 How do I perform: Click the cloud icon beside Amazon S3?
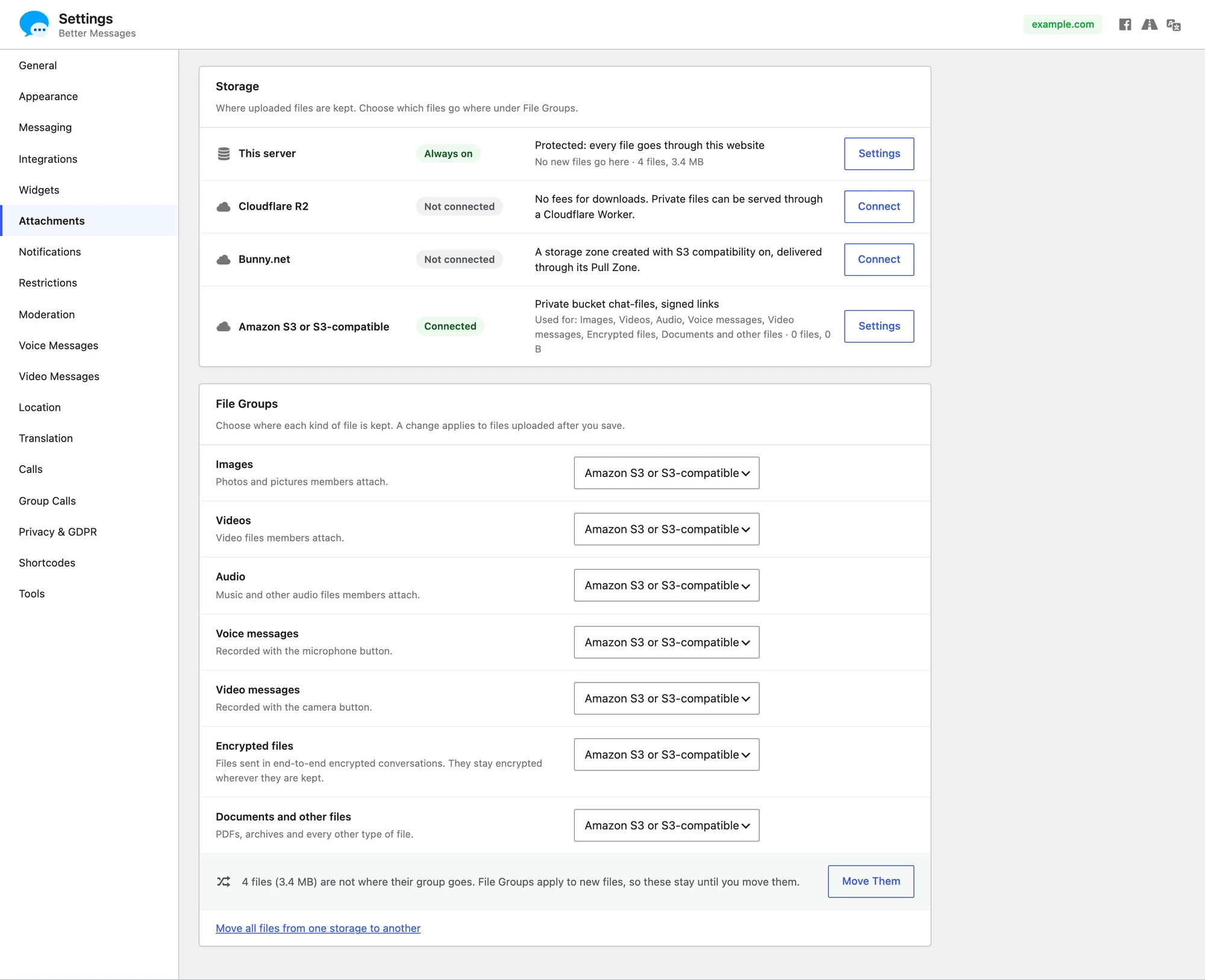[x=224, y=326]
